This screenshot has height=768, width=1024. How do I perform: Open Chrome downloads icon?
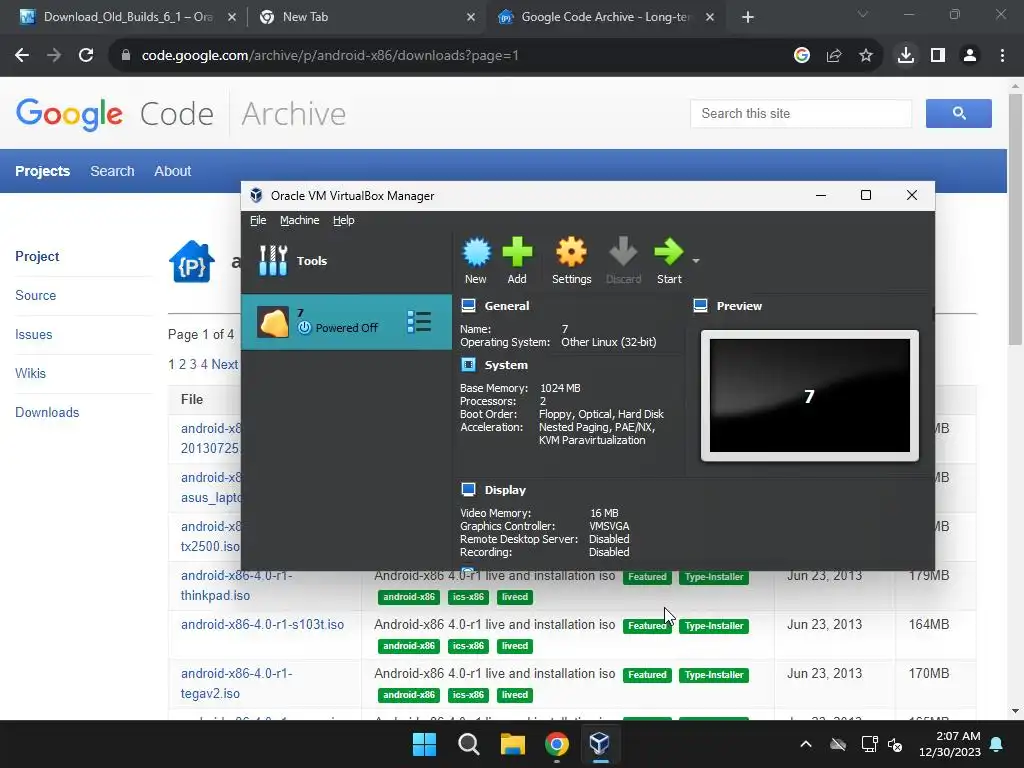click(906, 56)
